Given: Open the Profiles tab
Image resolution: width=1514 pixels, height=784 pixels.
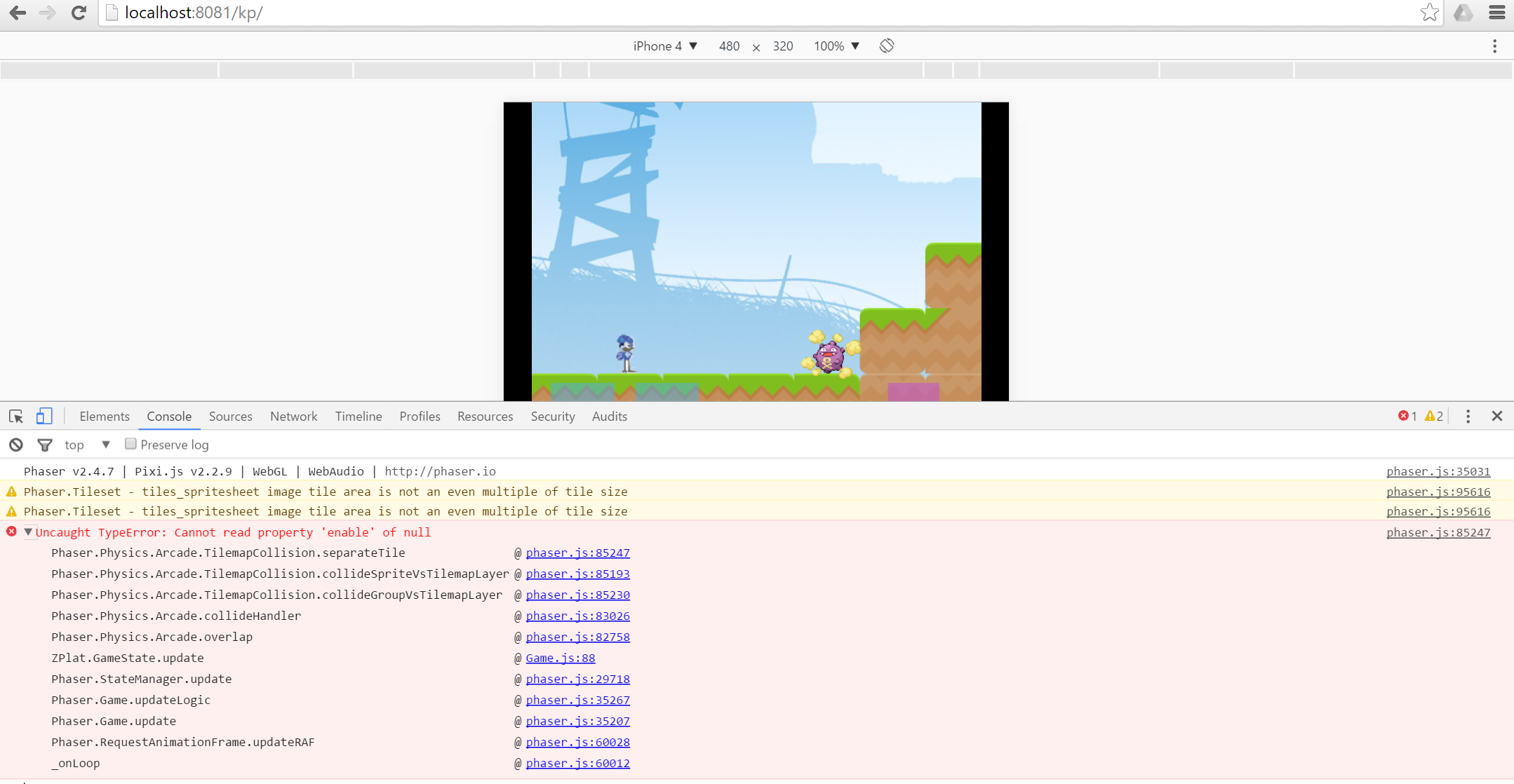Looking at the screenshot, I should pos(420,417).
